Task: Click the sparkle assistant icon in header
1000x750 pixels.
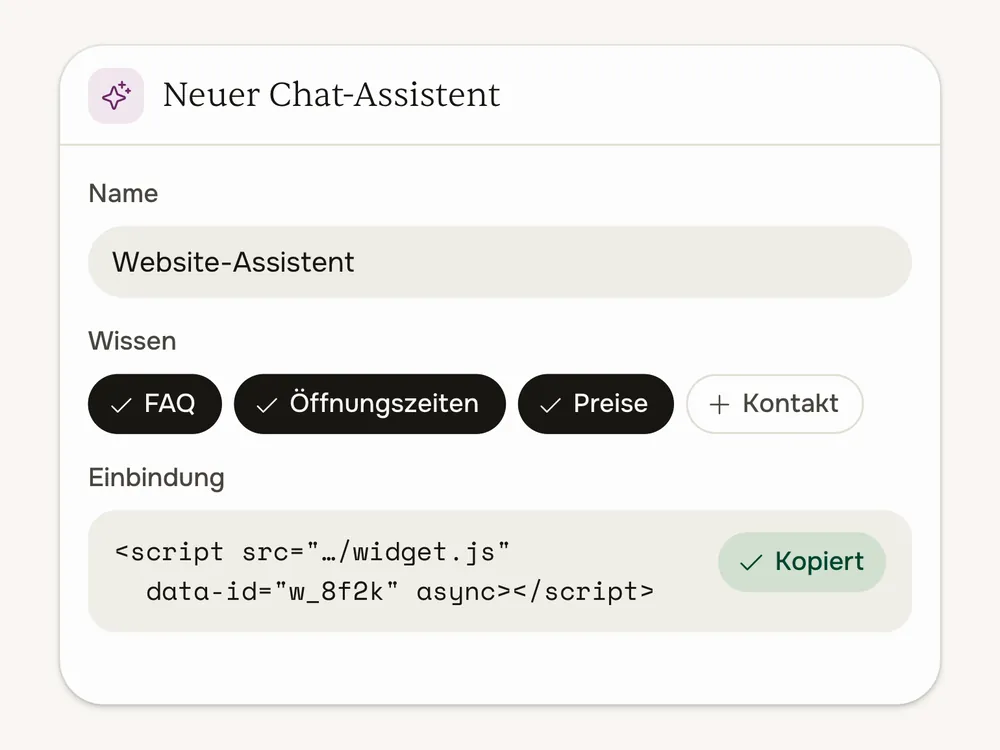Action: click(x=116, y=96)
